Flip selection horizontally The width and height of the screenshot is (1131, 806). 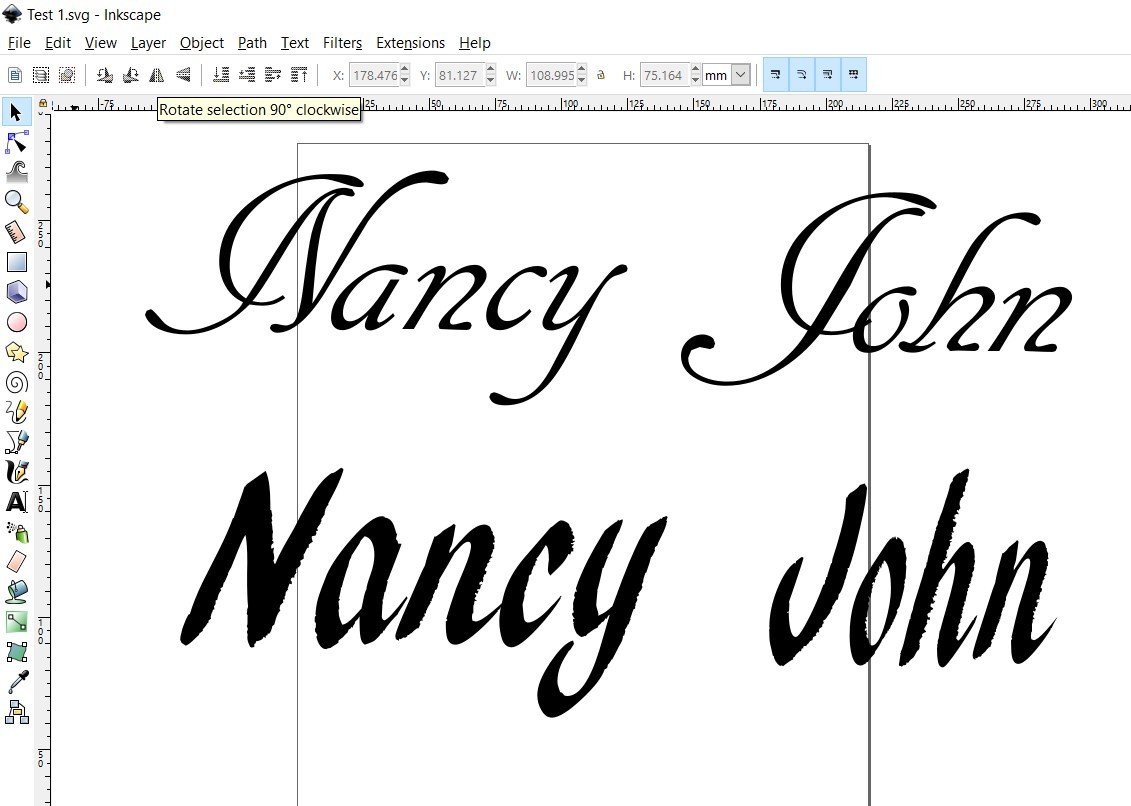point(157,74)
